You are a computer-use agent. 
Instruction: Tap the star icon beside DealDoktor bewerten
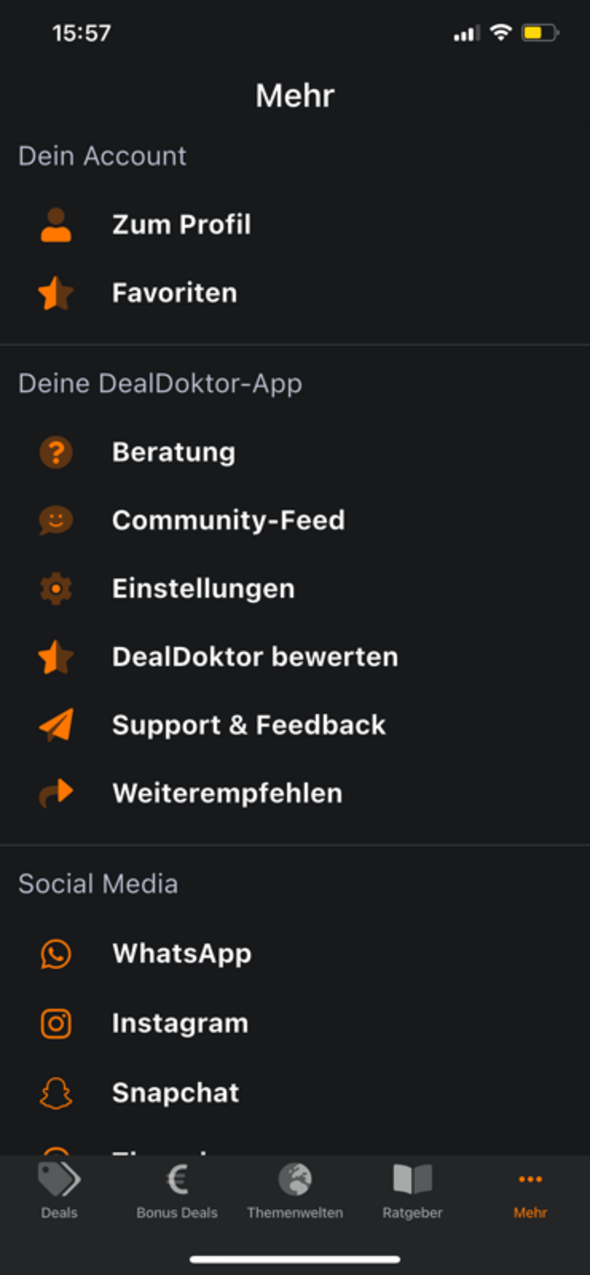[x=56, y=657]
